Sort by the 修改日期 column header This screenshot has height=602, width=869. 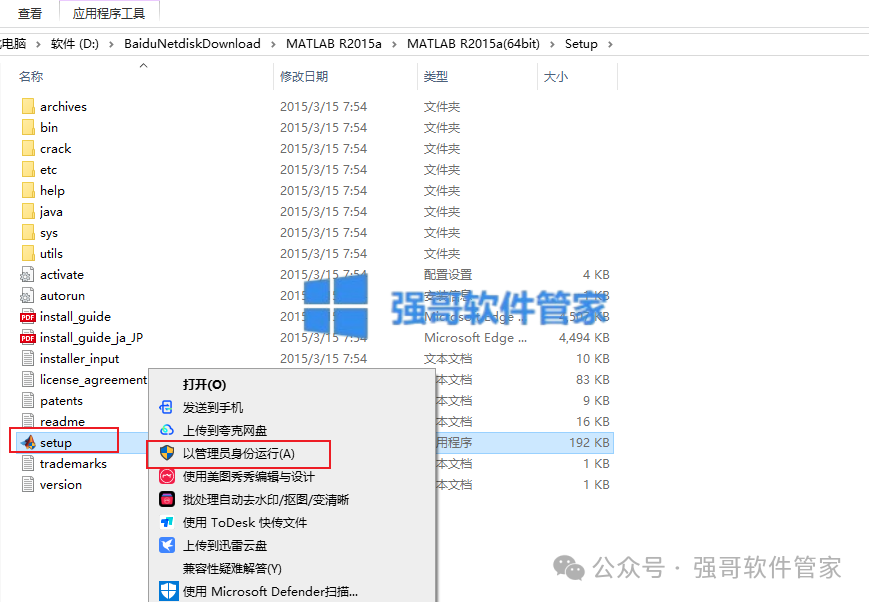point(304,76)
